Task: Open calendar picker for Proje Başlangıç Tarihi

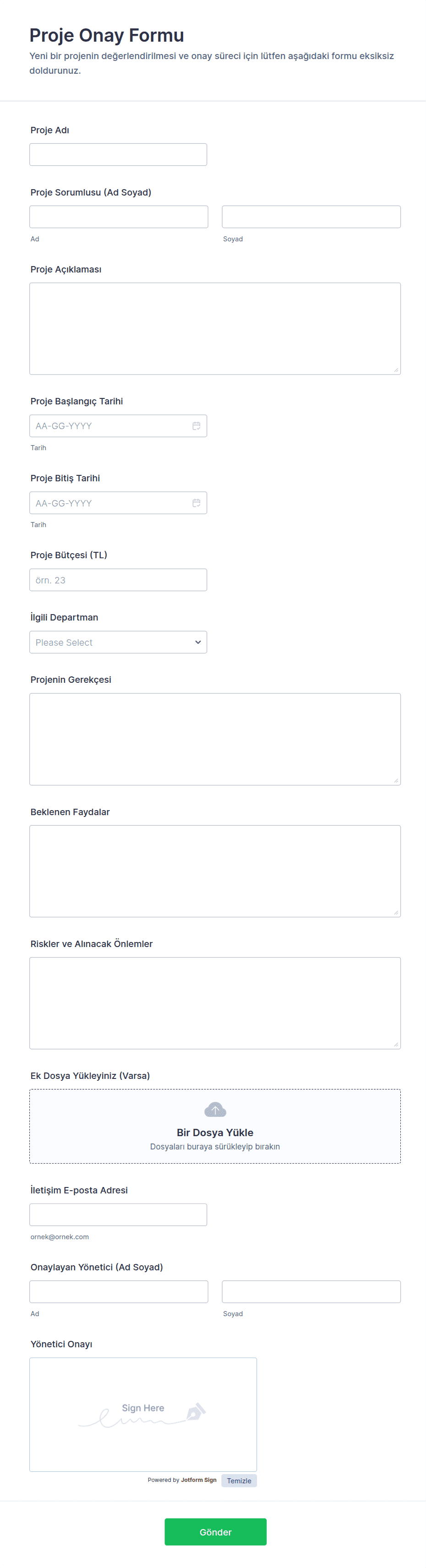Action: point(196,425)
